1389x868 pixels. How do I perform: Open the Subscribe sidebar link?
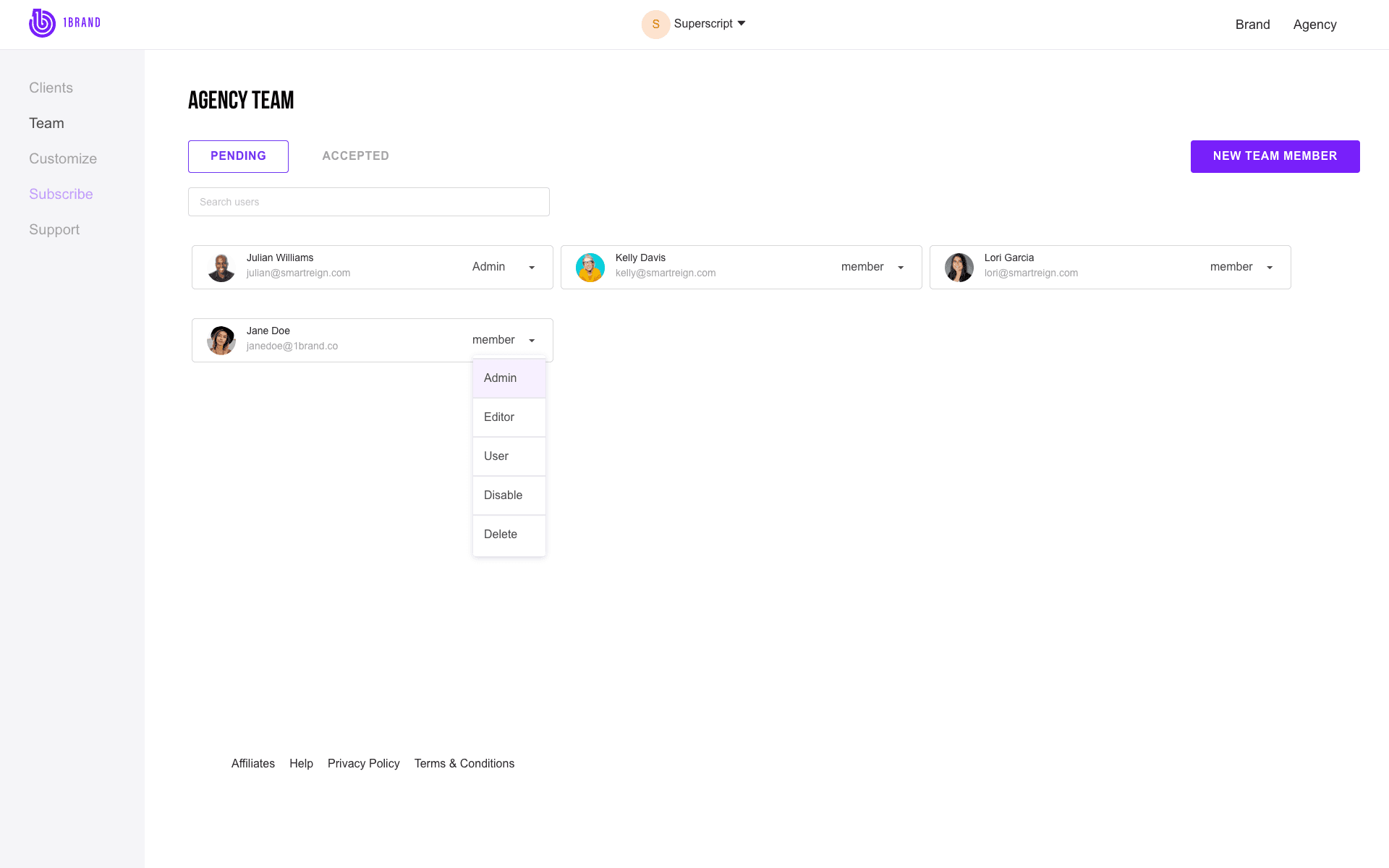pyautogui.click(x=61, y=194)
